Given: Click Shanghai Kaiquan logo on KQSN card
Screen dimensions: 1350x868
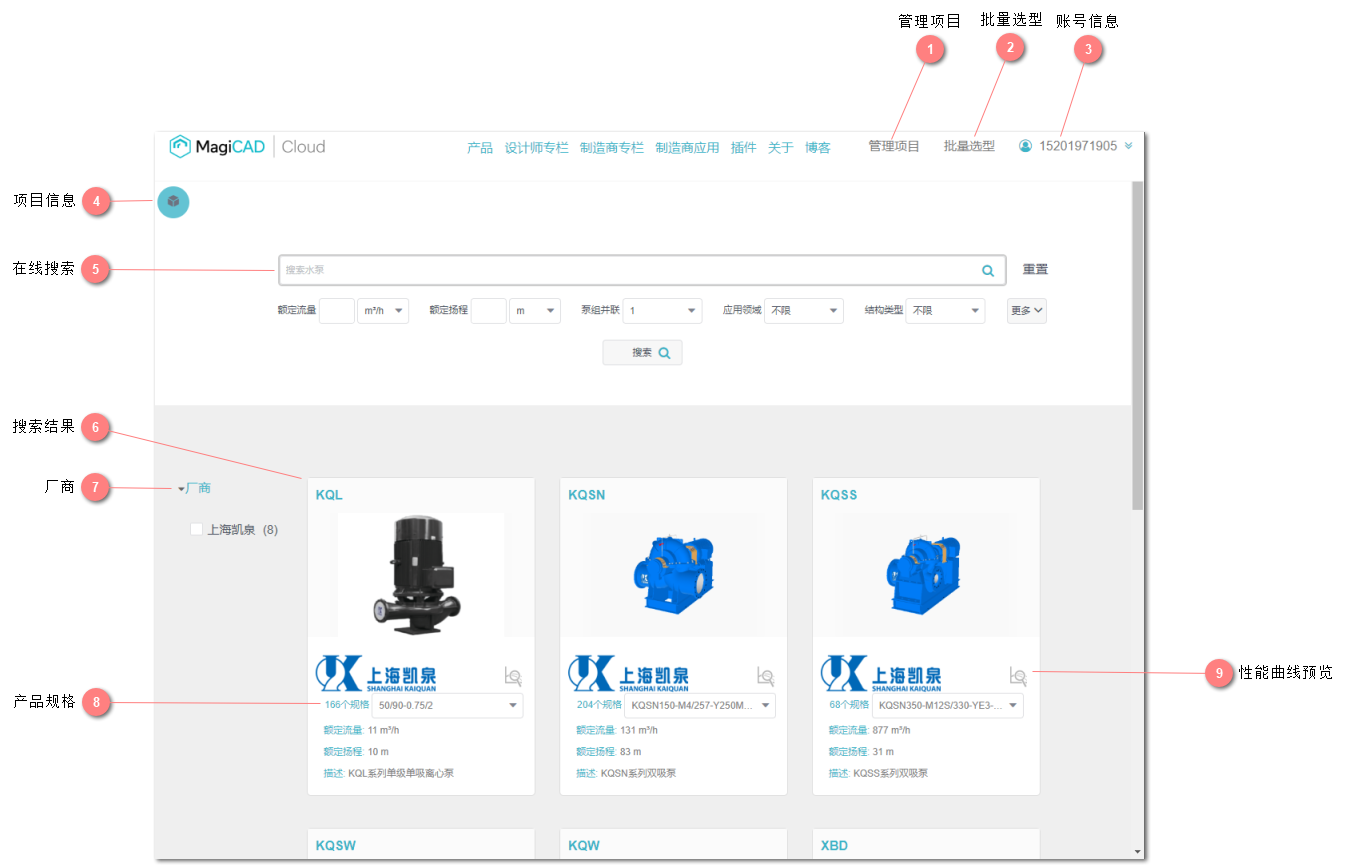Looking at the screenshot, I should click(629, 674).
